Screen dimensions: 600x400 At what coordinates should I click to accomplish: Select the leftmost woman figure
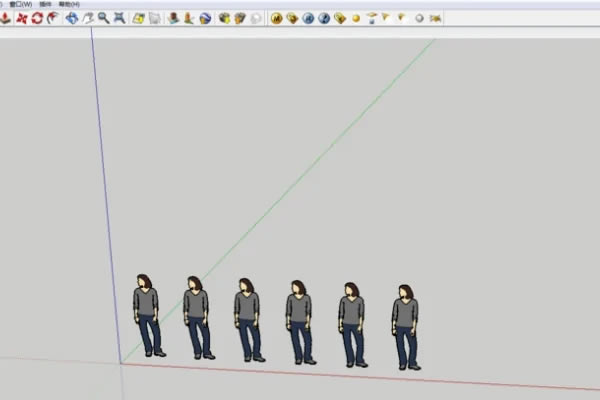pyautogui.click(x=148, y=315)
